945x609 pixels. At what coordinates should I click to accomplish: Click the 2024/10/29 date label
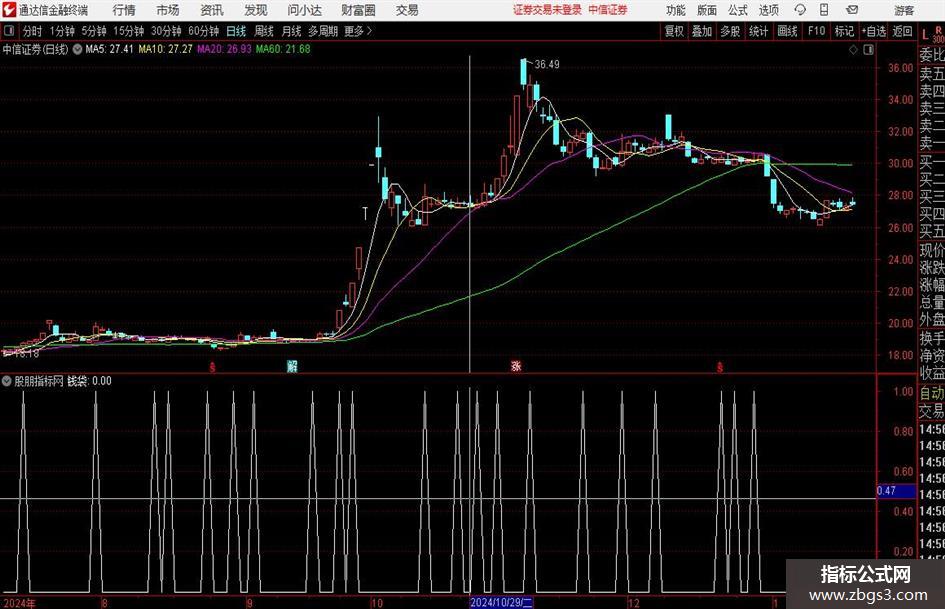501,602
